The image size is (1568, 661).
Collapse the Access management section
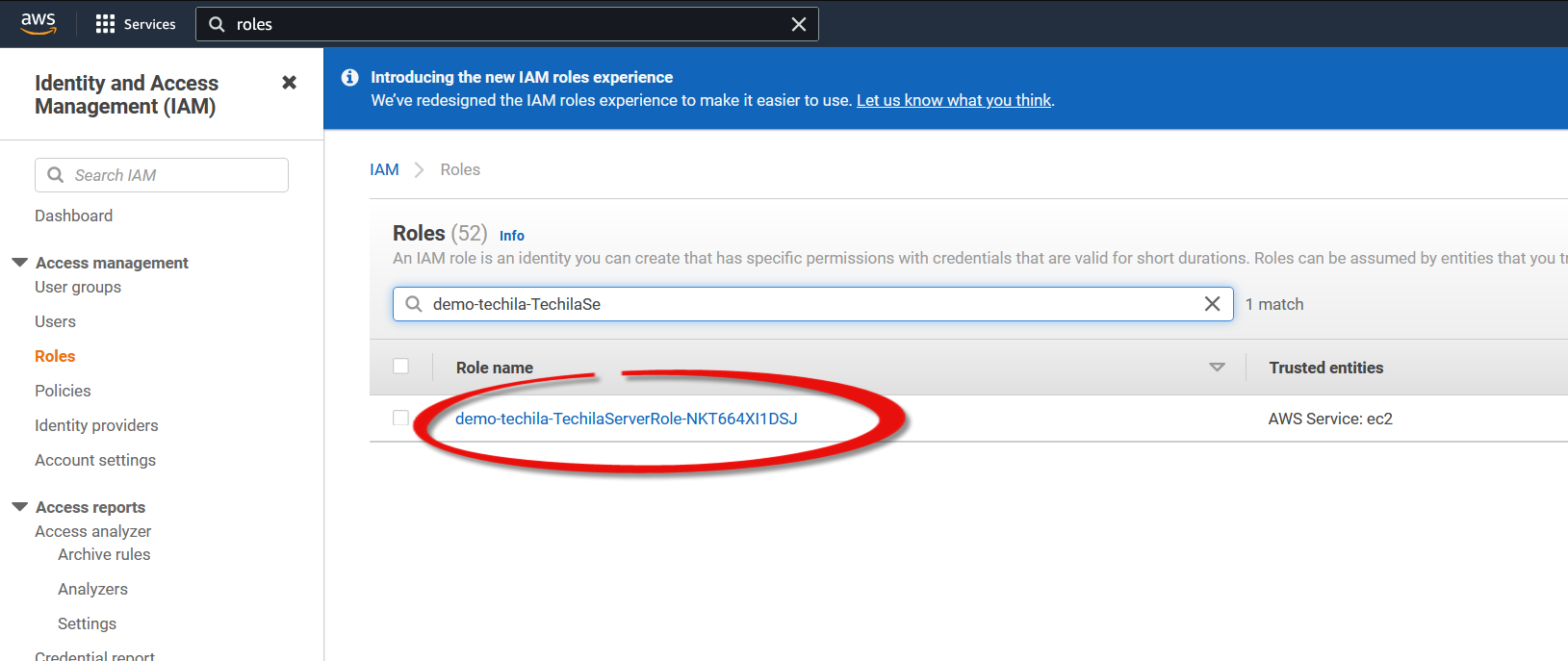coord(19,263)
